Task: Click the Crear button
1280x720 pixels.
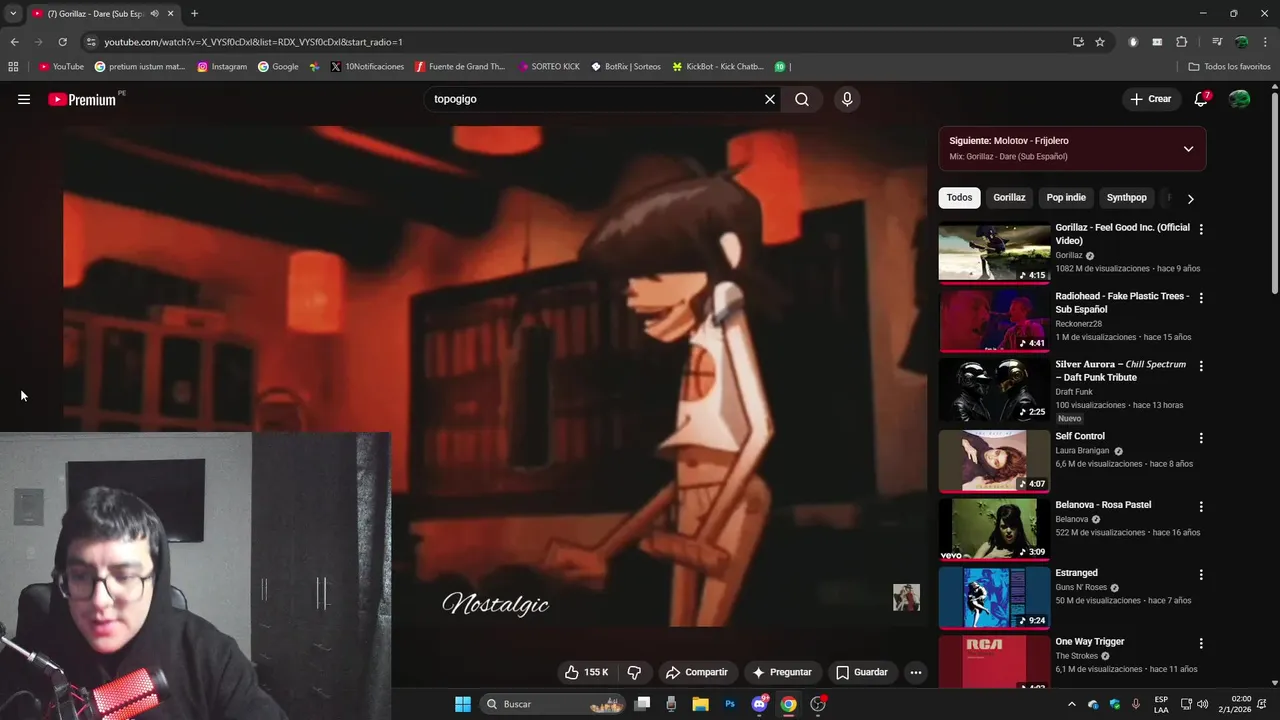Action: (x=1150, y=99)
